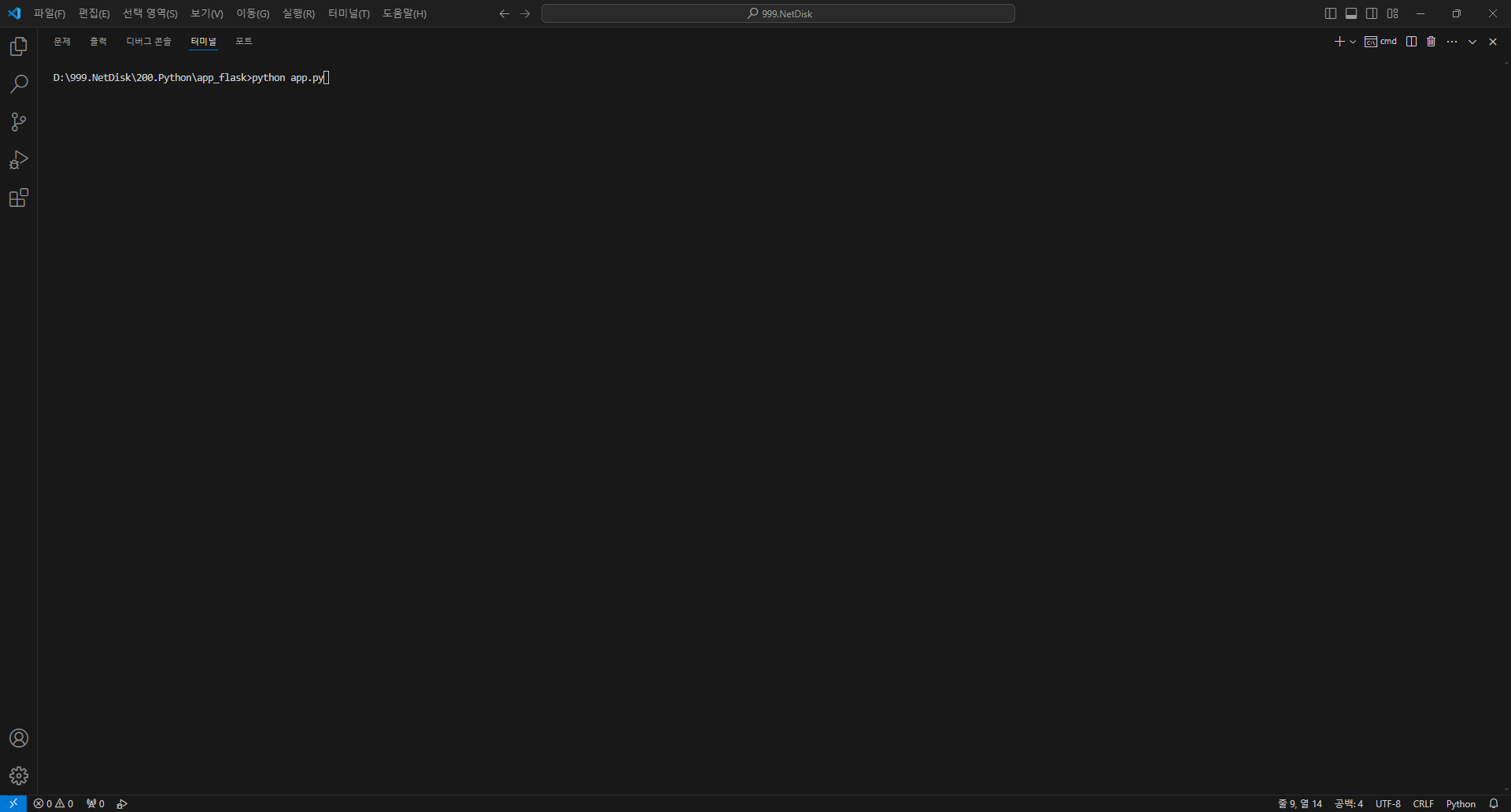Viewport: 1511px width, 812px height.
Task: Open the 실행(R) menu
Action: pyautogui.click(x=298, y=13)
